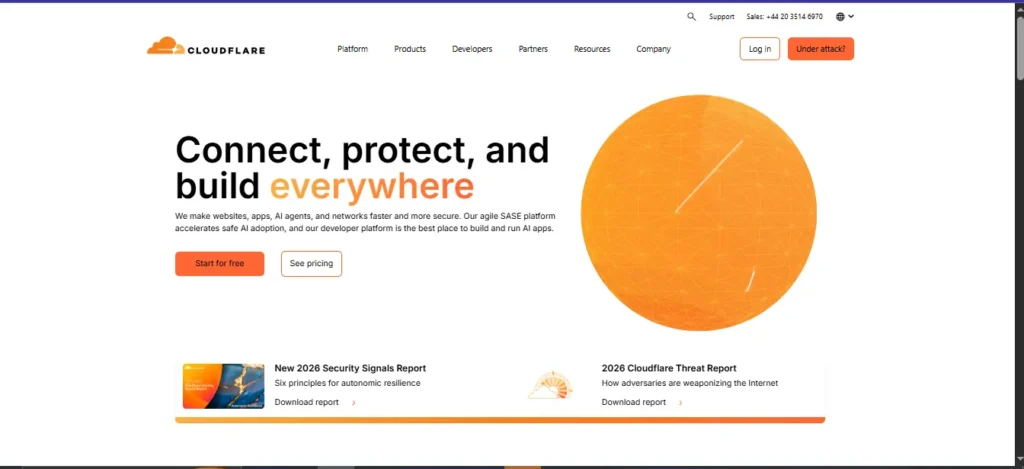This screenshot has width=1024, height=469.
Task: Click the Threat Report gauge illustration
Action: click(x=550, y=385)
